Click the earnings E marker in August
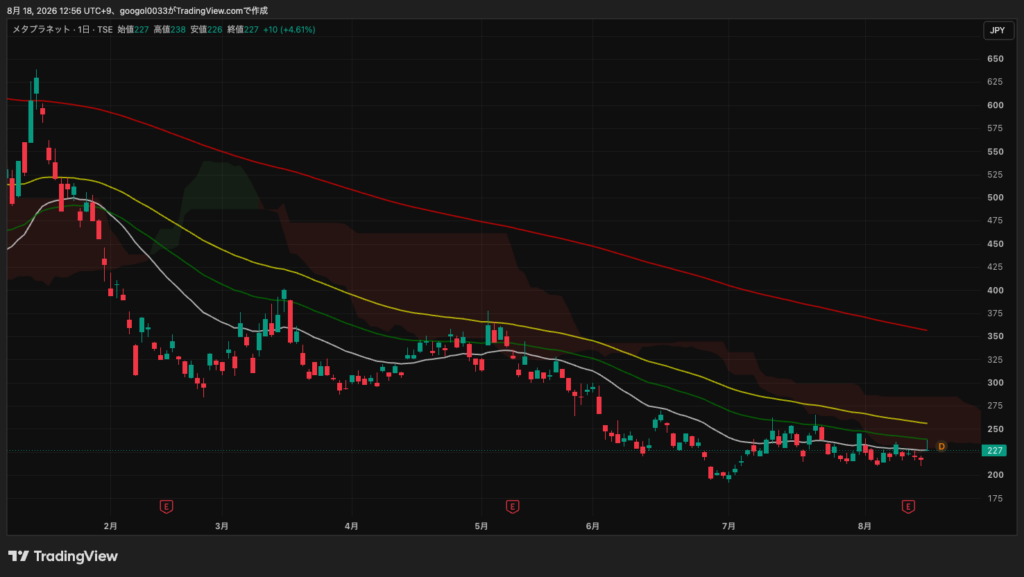The image size is (1024, 577). (908, 507)
